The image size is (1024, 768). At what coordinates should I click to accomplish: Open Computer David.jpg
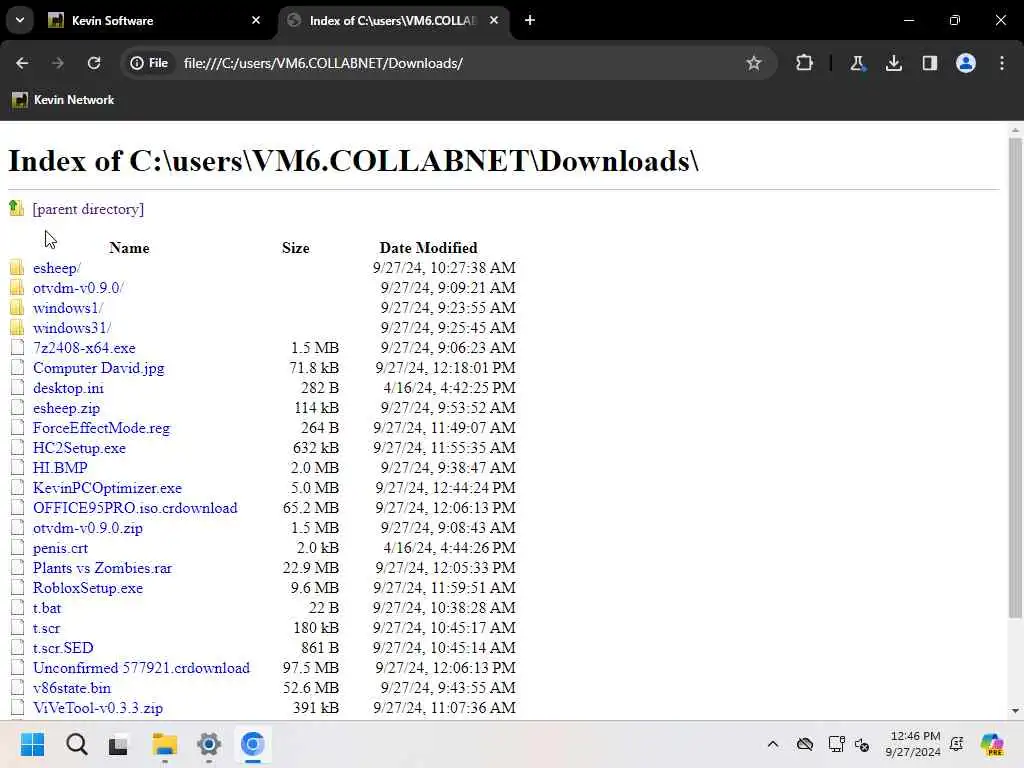99,368
